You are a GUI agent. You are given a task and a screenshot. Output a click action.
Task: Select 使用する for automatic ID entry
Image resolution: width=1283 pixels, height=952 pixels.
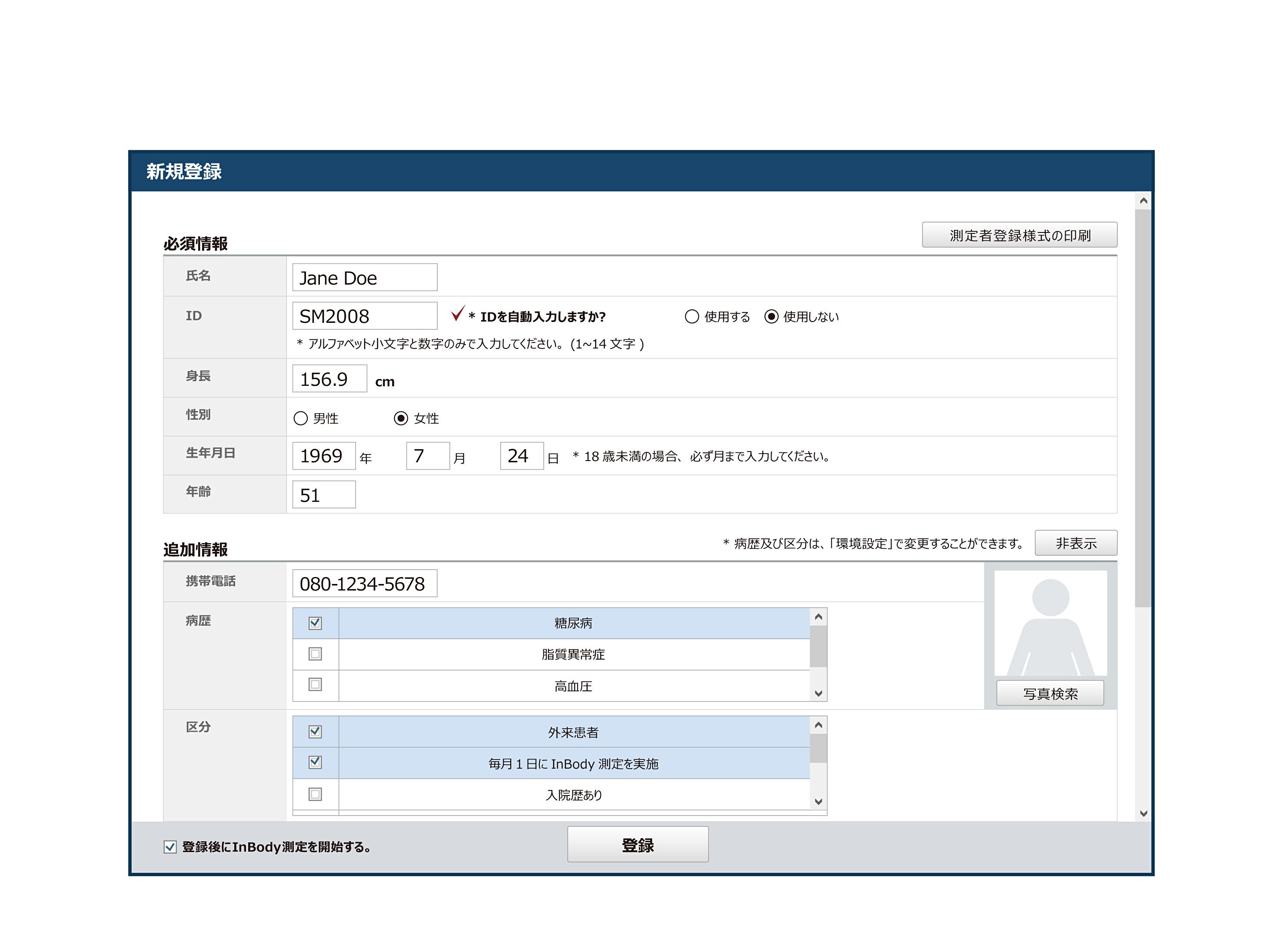click(691, 316)
